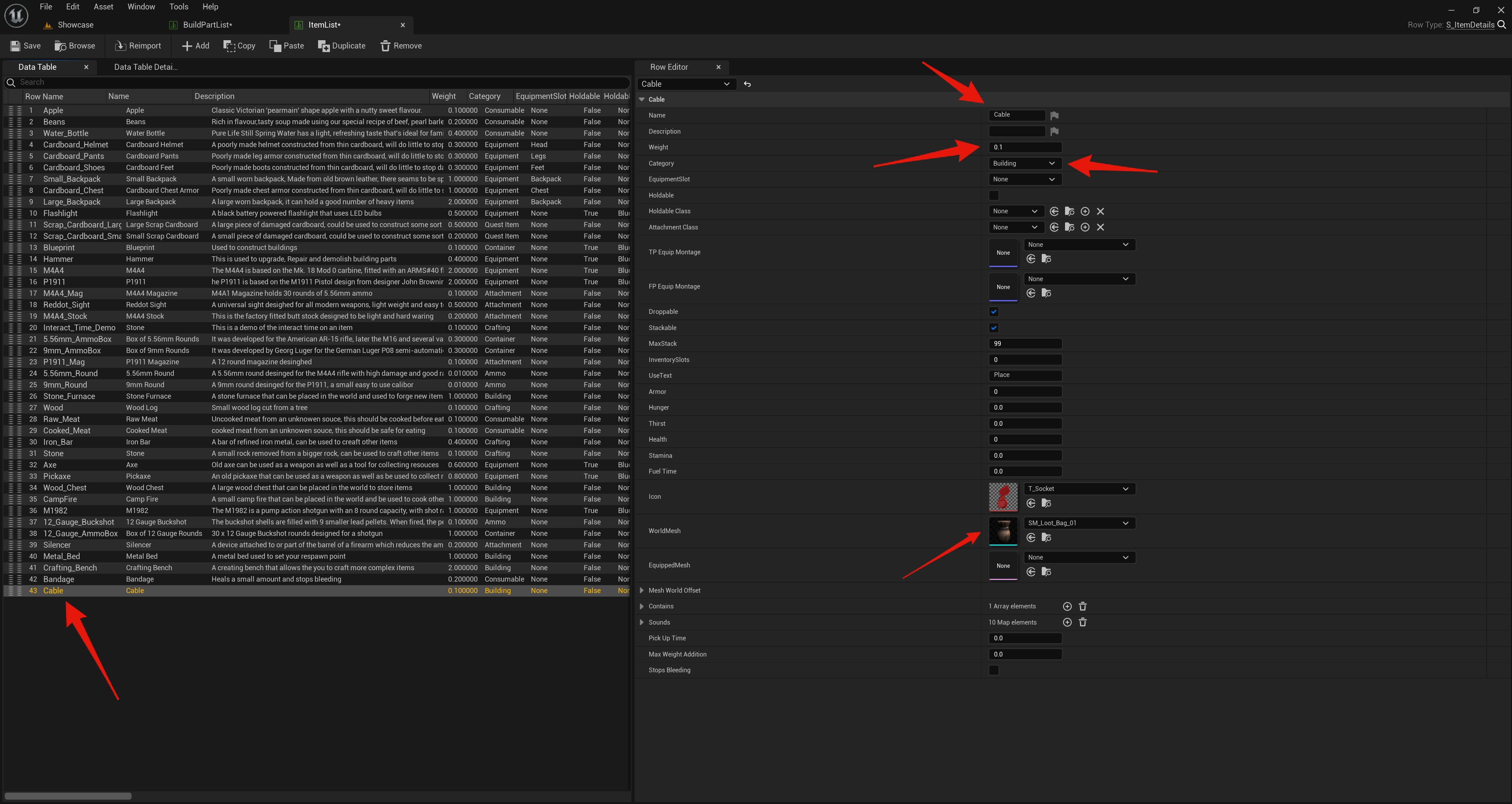Click the Duplicate row icon

(x=324, y=46)
